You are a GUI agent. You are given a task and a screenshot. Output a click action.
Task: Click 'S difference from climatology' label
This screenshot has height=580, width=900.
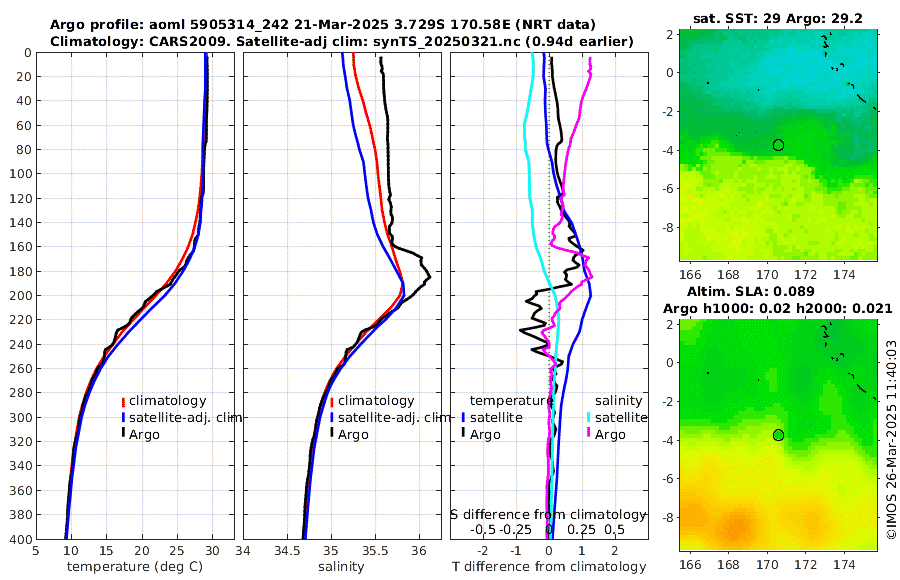click(x=548, y=515)
